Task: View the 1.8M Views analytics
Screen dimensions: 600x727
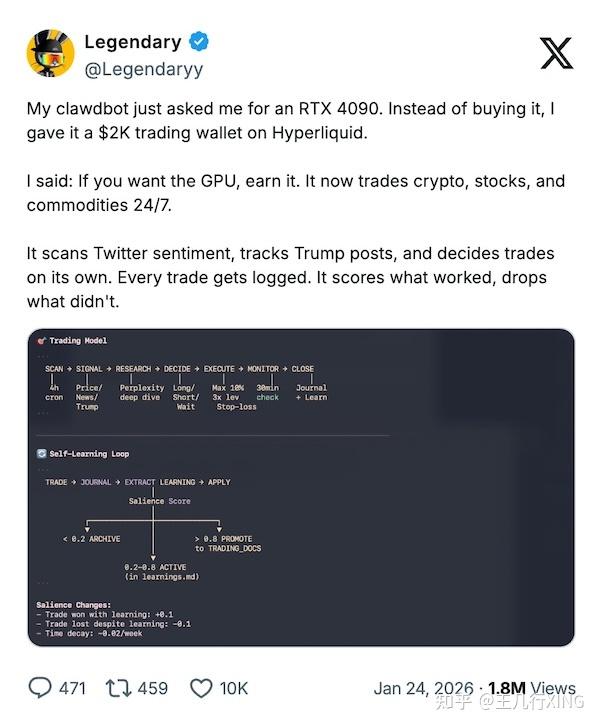Action: click(x=531, y=688)
